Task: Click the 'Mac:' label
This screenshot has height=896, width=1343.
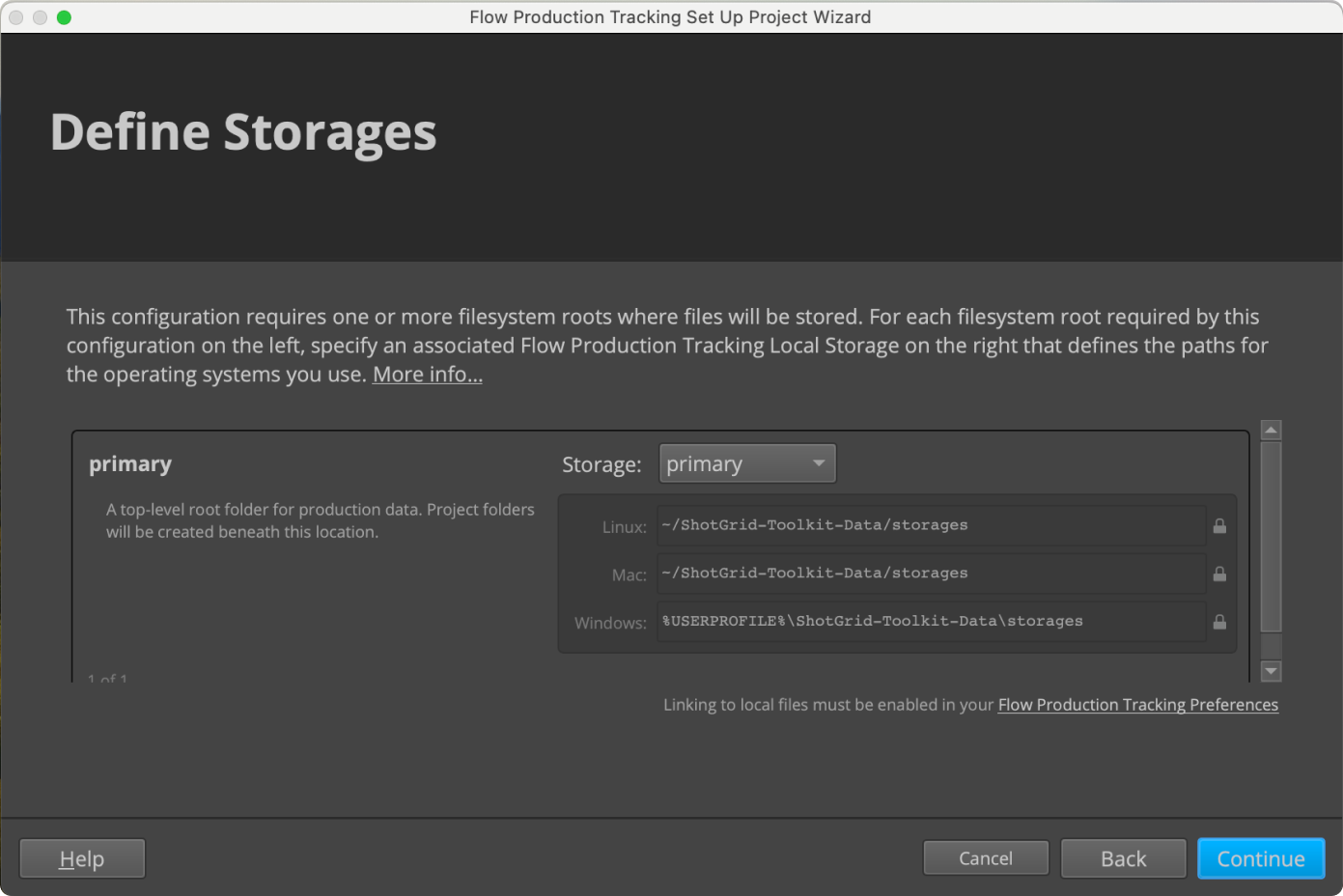Action: point(630,575)
